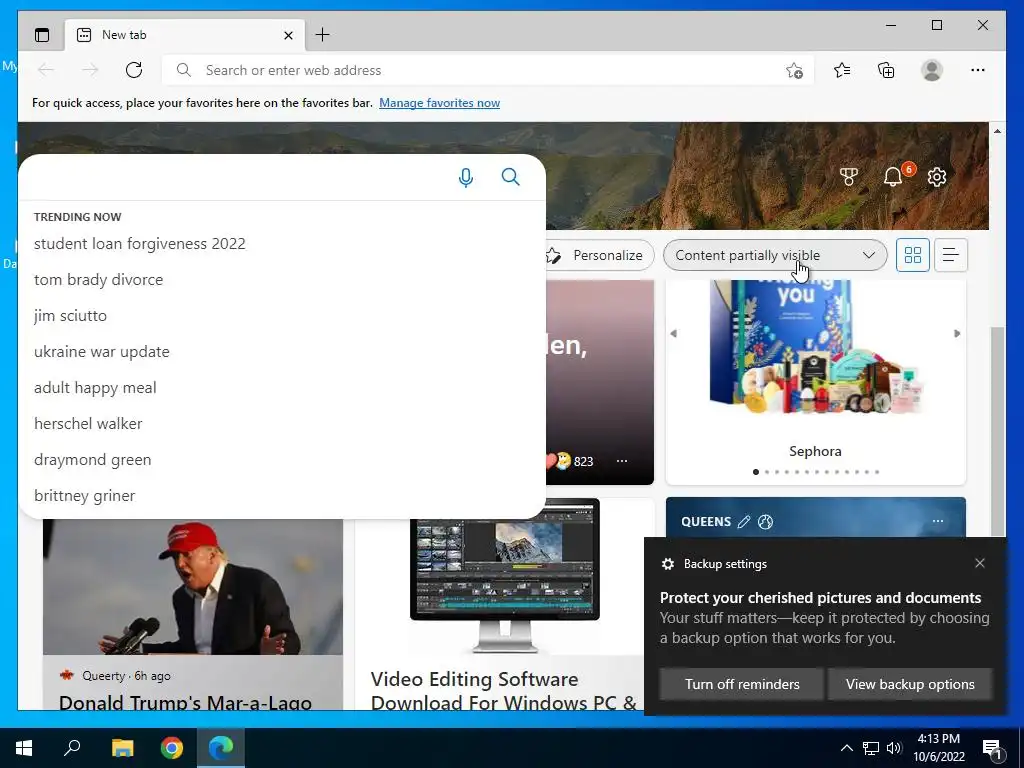Open the video editing monitor thumbnail

pyautogui.click(x=504, y=575)
